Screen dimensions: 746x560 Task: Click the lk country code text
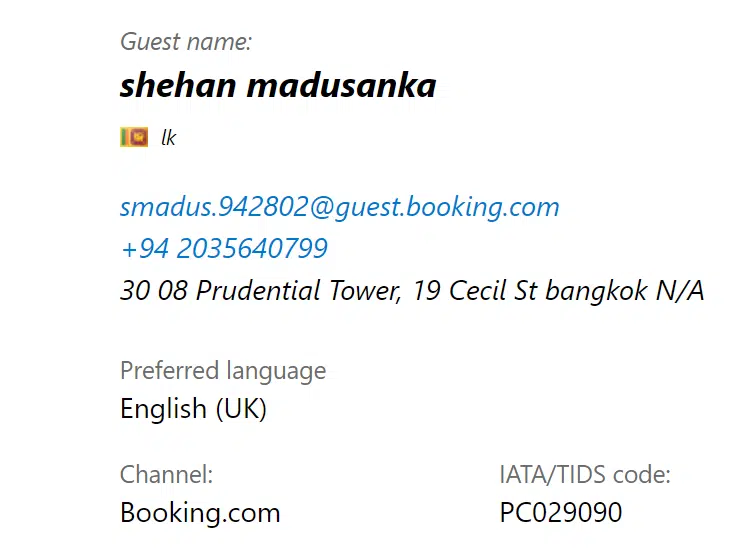coord(168,138)
